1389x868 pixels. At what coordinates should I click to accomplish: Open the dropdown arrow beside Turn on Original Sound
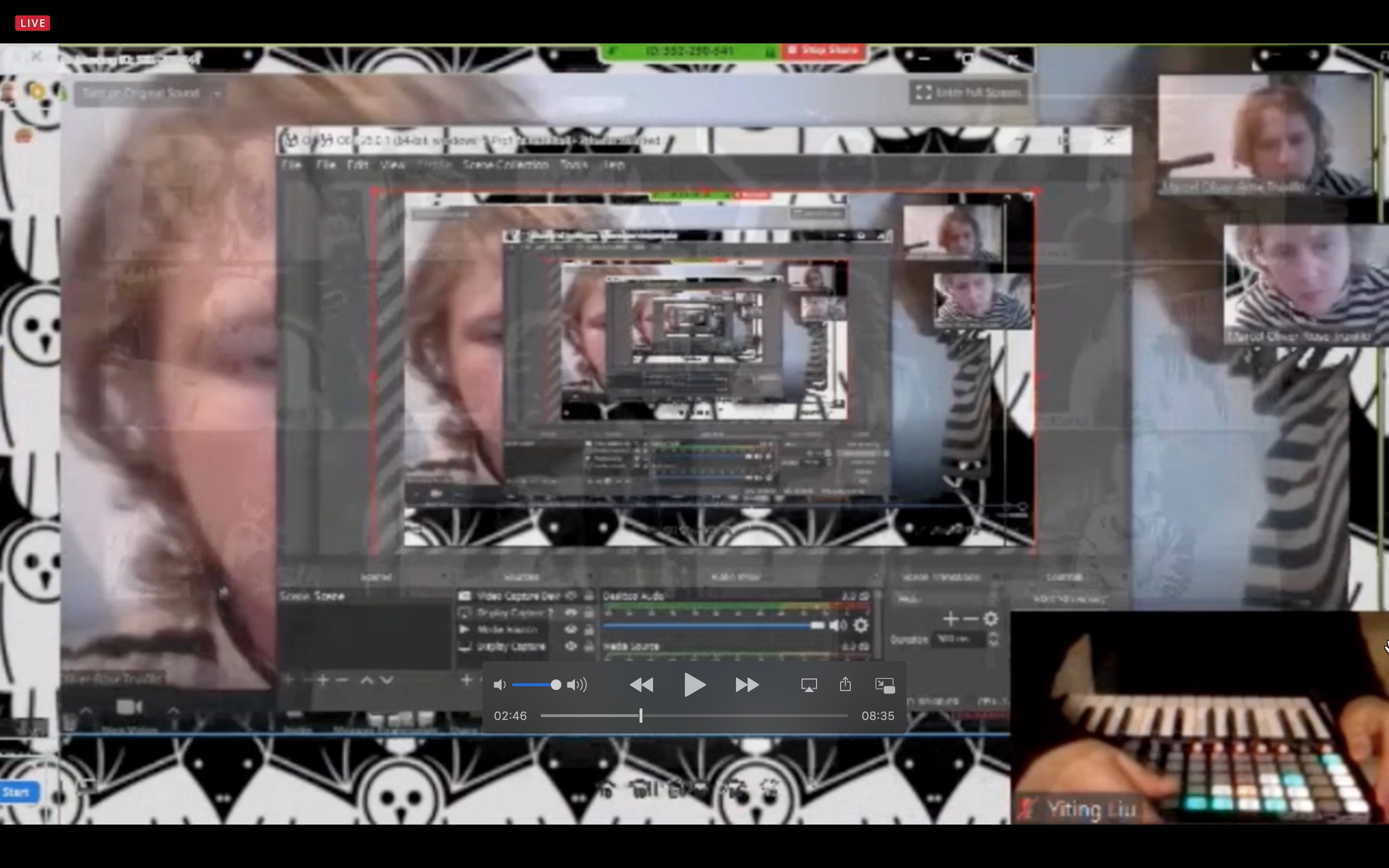(218, 94)
